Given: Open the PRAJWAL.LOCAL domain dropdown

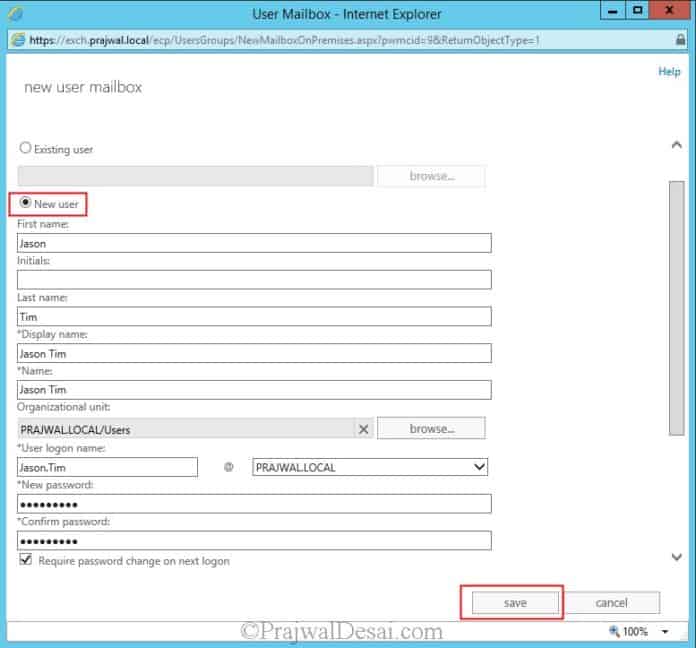Looking at the screenshot, I should (x=370, y=467).
